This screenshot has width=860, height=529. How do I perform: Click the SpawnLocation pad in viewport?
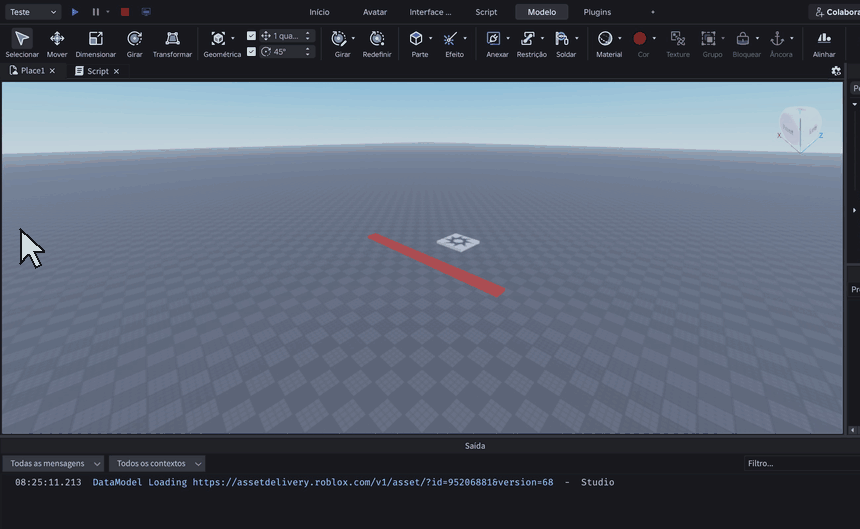tap(458, 242)
